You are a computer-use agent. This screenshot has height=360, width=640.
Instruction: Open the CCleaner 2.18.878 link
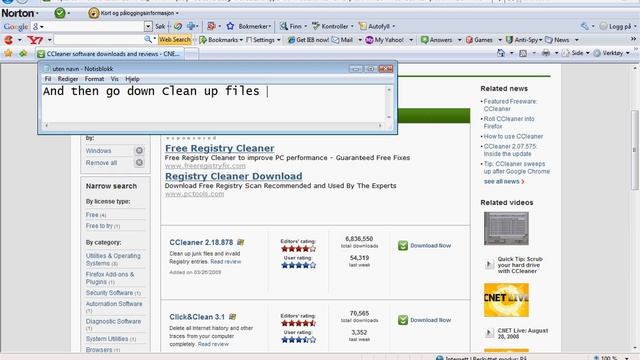coord(201,242)
